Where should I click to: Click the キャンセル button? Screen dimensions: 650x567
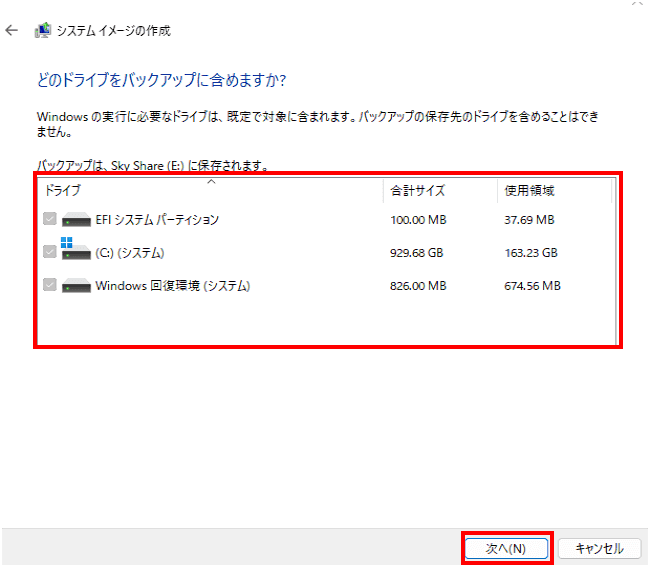pos(599,548)
